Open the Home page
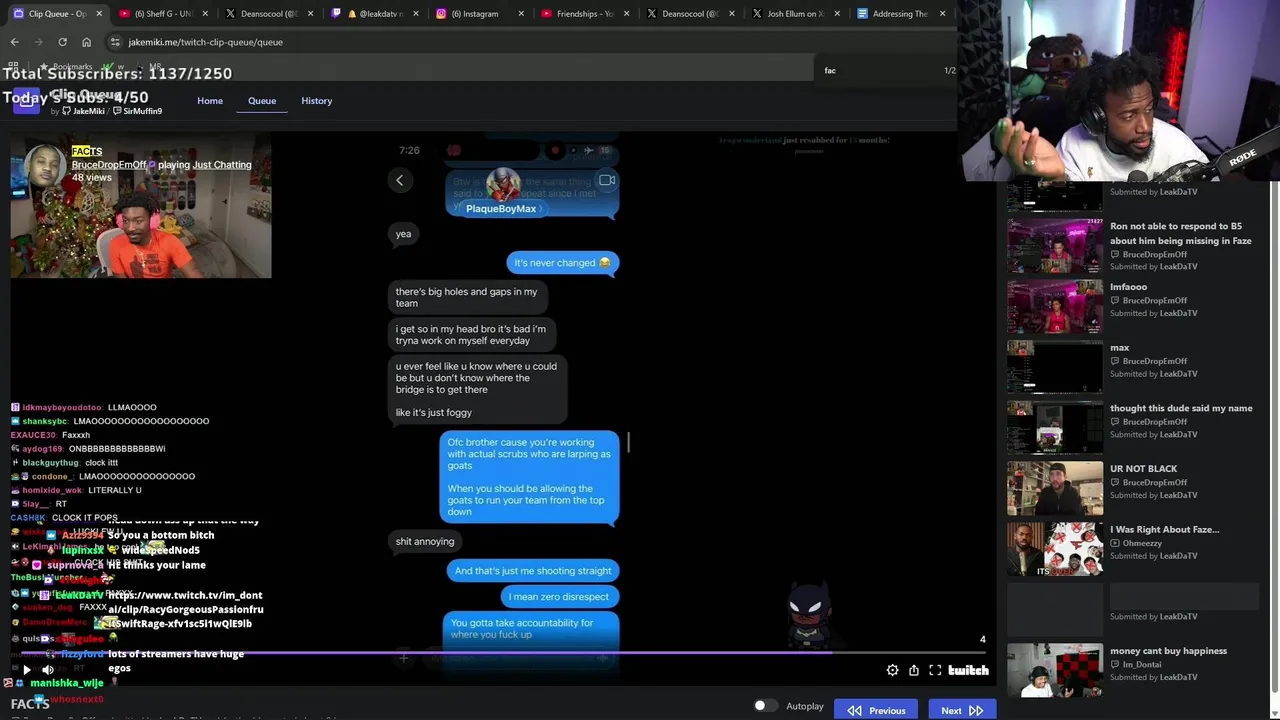This screenshot has height=720, width=1280. tap(210, 101)
